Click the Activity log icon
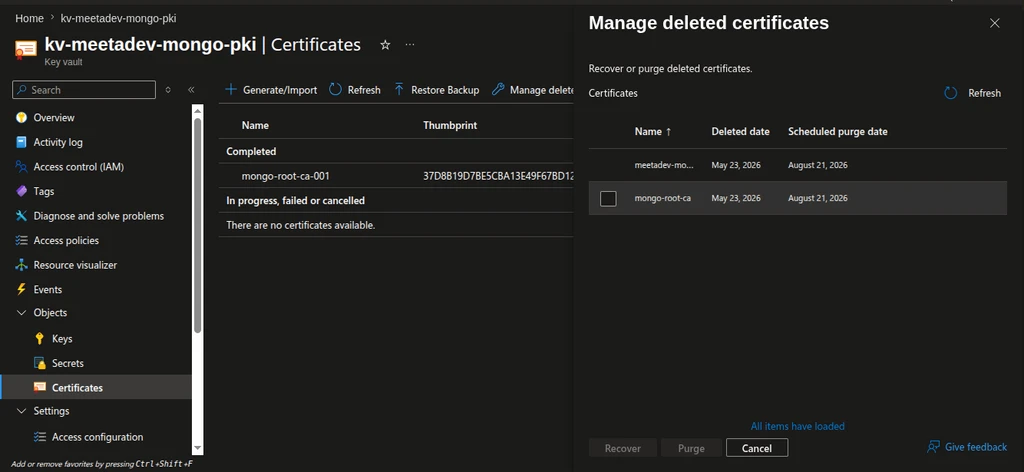The image size is (1024, 472). coord(21,142)
